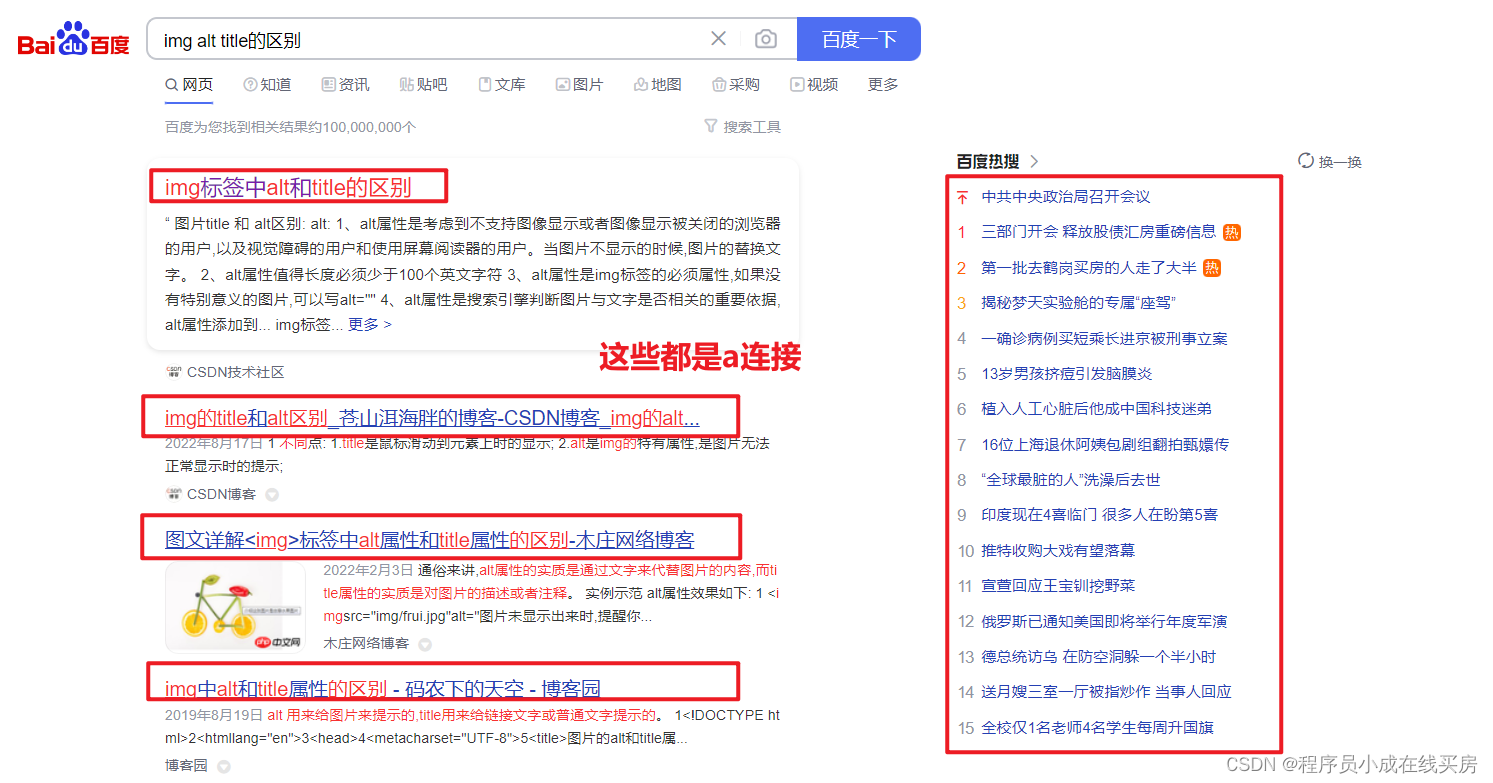Open image search camera icon
Screen dimensions: 1493x783
[x=766, y=39]
